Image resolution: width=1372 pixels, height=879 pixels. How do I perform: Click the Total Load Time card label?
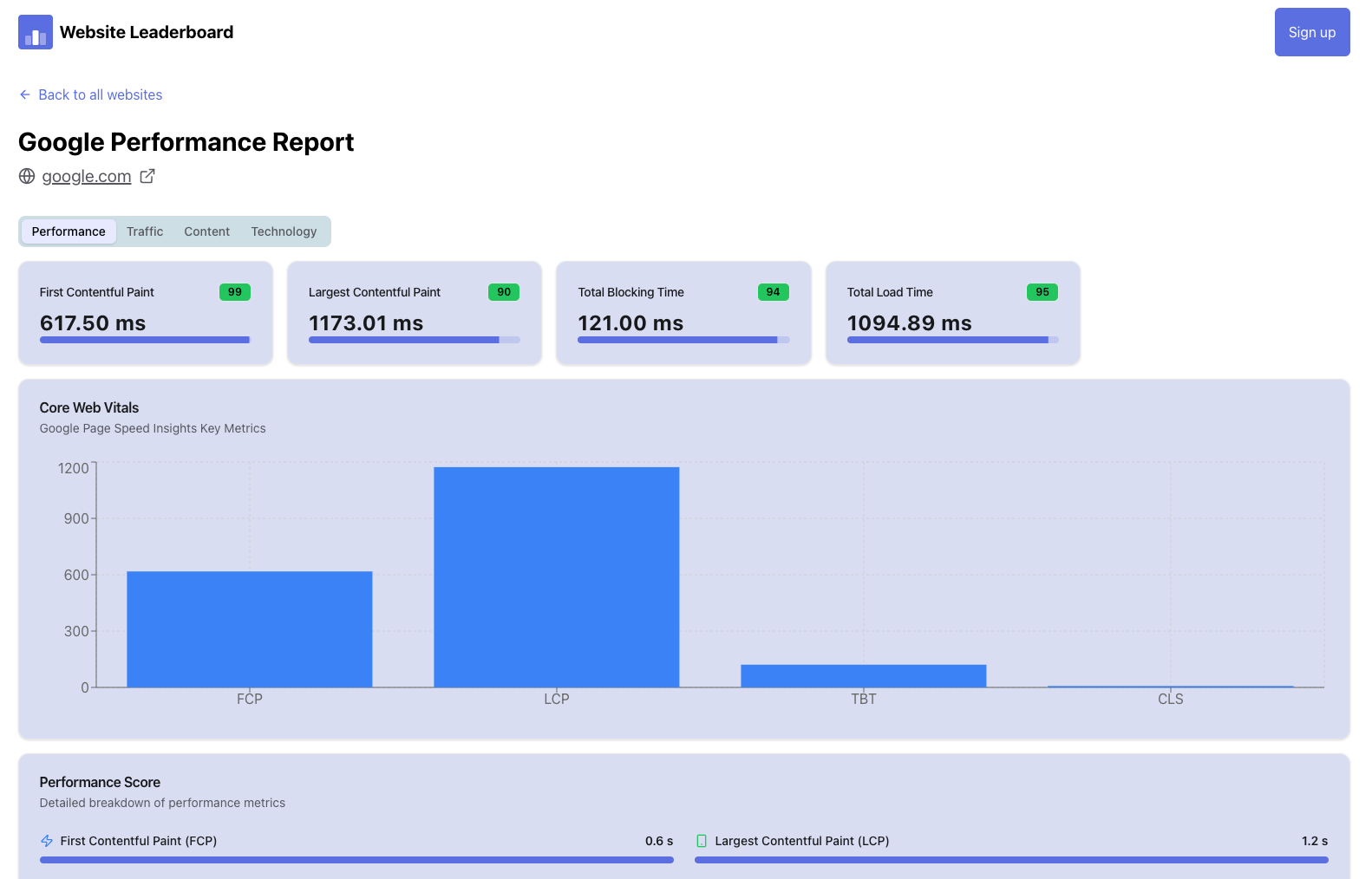point(890,292)
